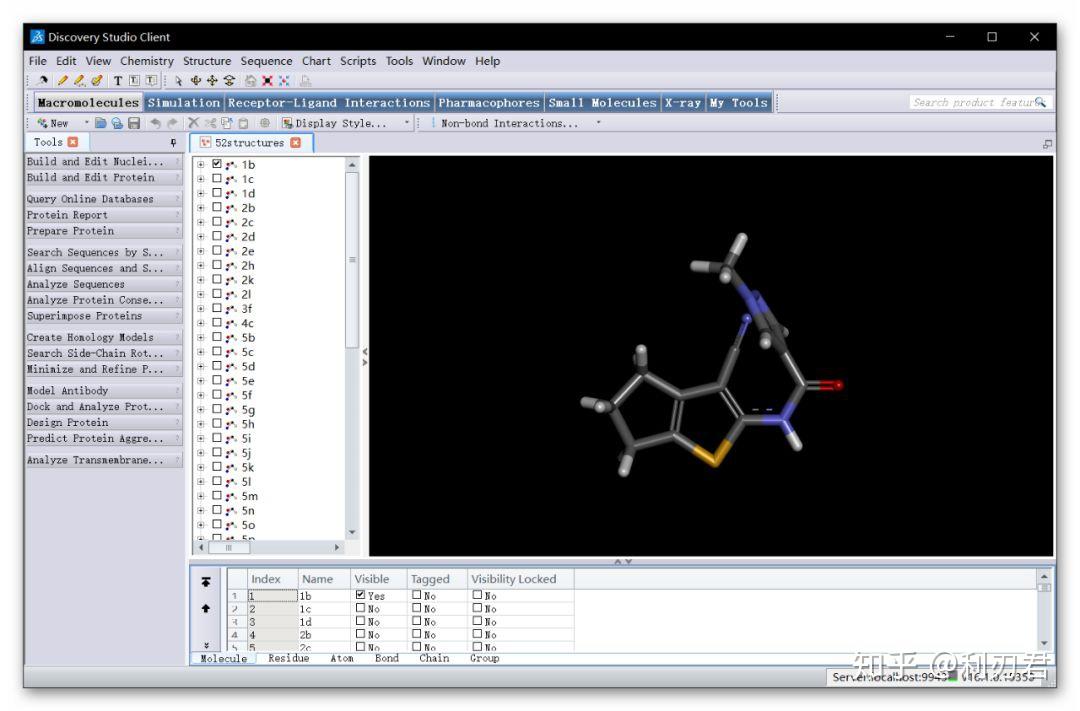Click the selection arrow tool
Screen dimensions: 1080x711
pos(178,80)
